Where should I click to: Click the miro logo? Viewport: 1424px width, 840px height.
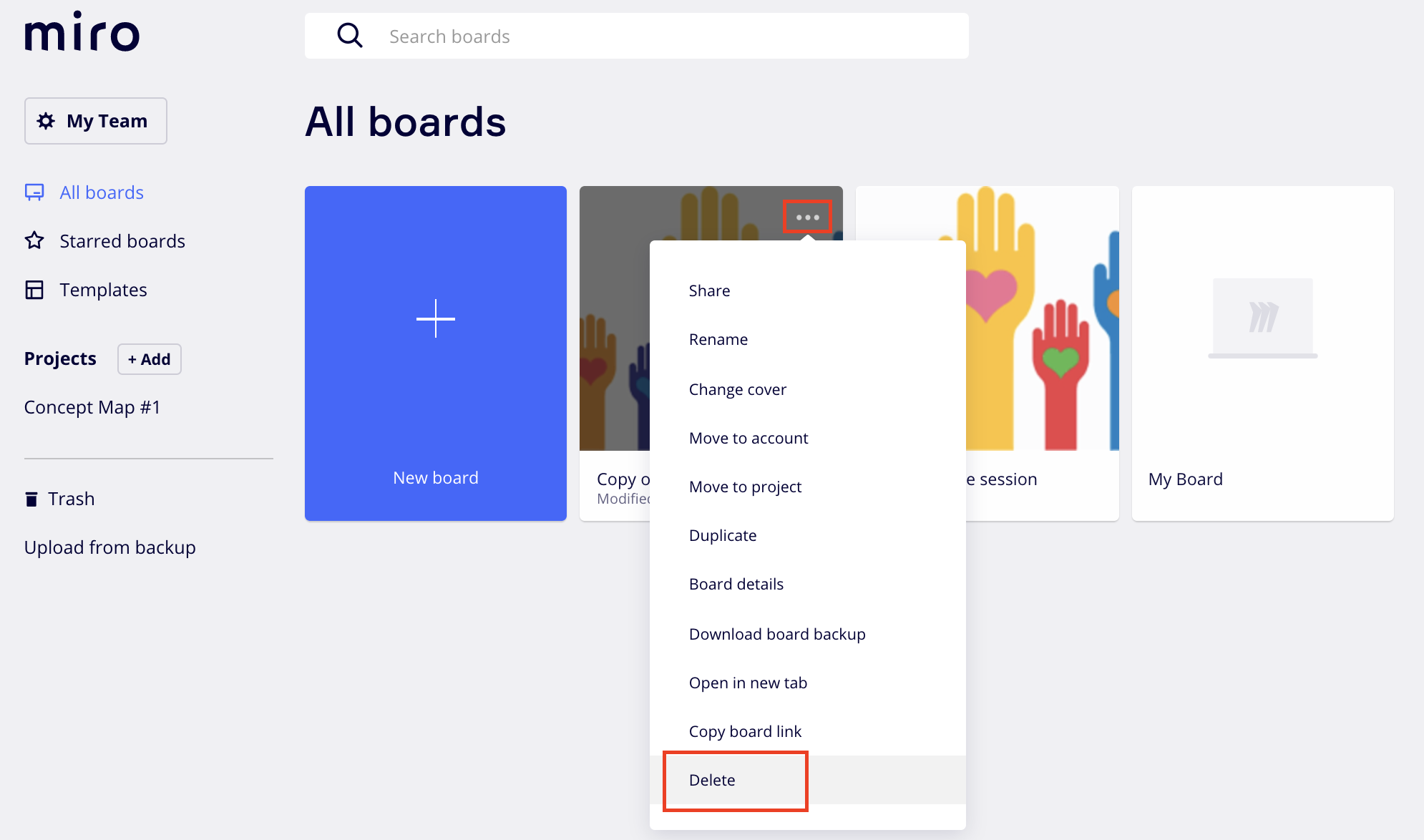click(82, 31)
